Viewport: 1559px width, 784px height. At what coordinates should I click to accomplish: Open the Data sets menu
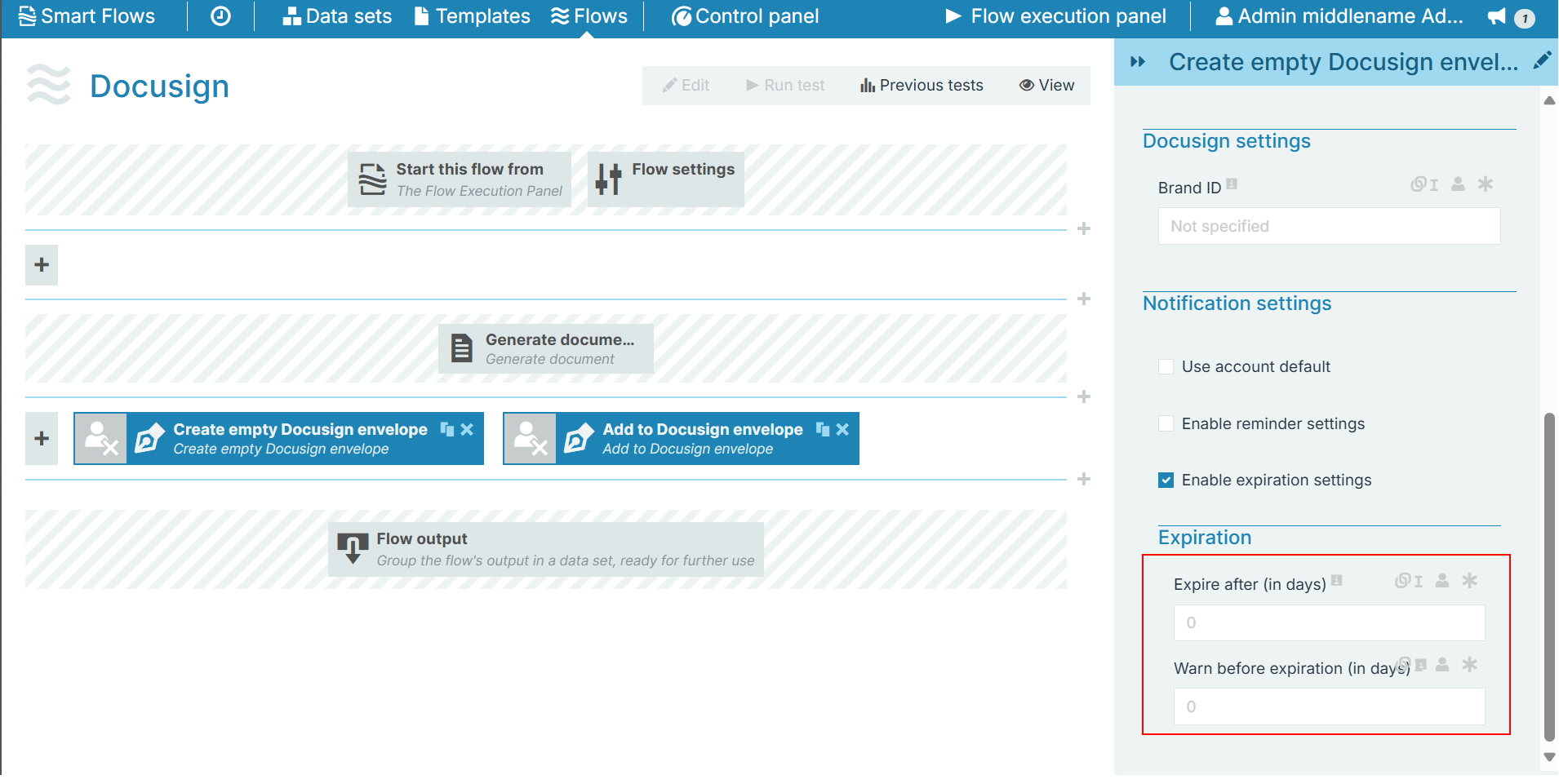[337, 16]
